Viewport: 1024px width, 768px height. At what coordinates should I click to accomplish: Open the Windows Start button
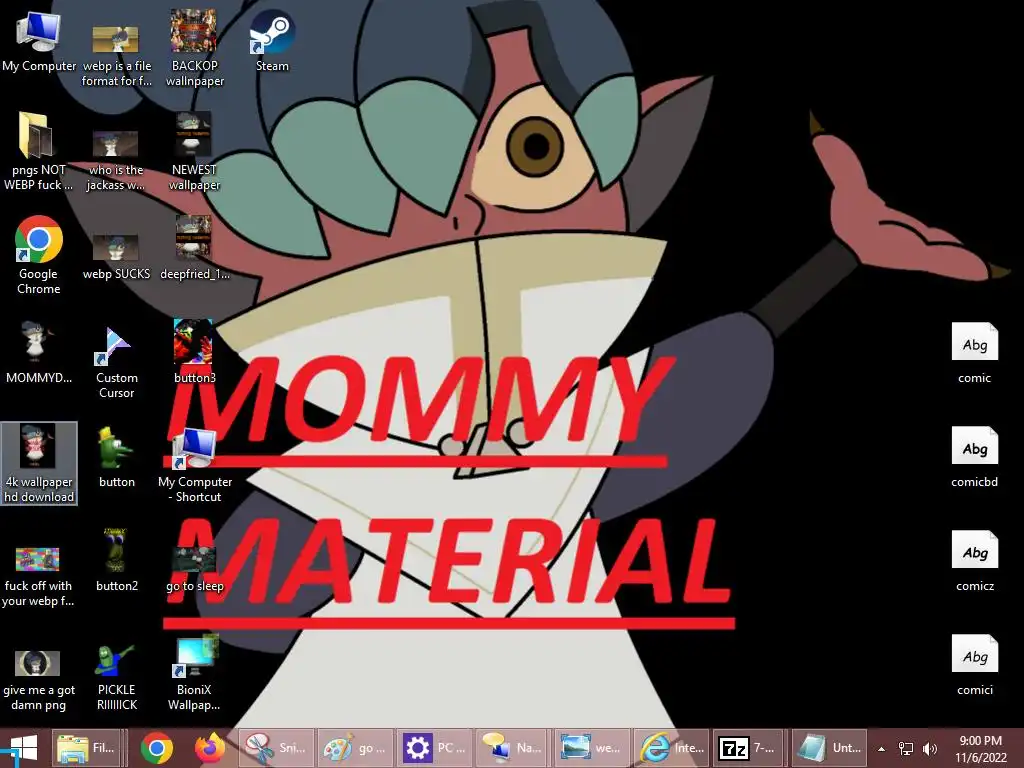[22, 748]
